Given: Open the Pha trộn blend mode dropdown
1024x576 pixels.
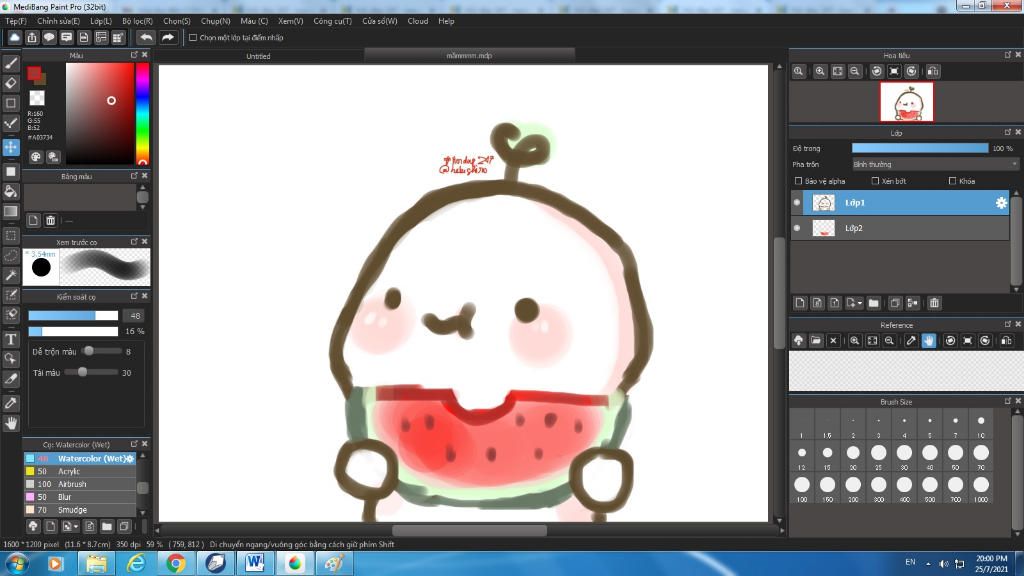Looking at the screenshot, I should (935, 165).
